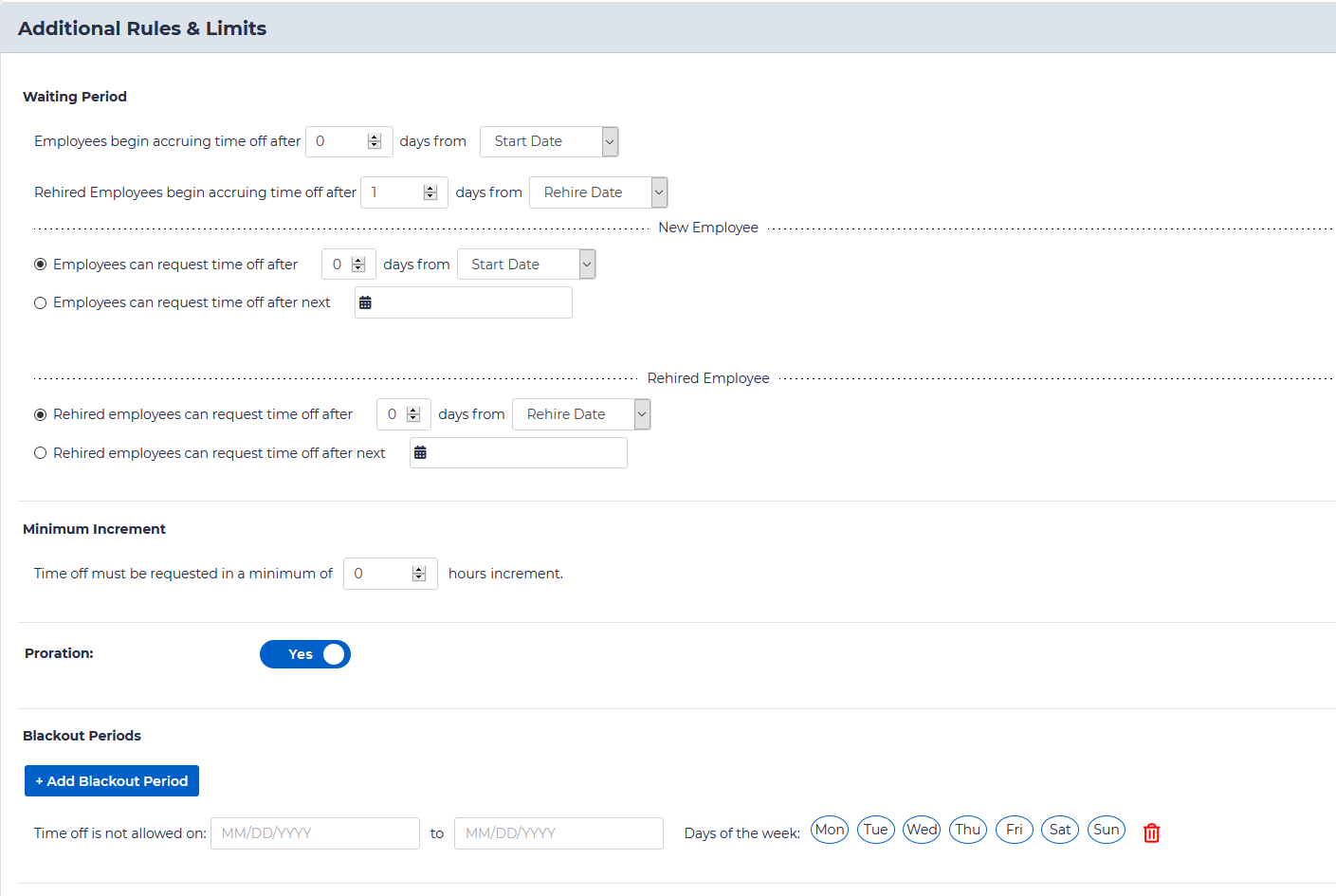Click the red trash icon to delete blackout period
The width and height of the screenshot is (1336, 896).
pos(1151,832)
